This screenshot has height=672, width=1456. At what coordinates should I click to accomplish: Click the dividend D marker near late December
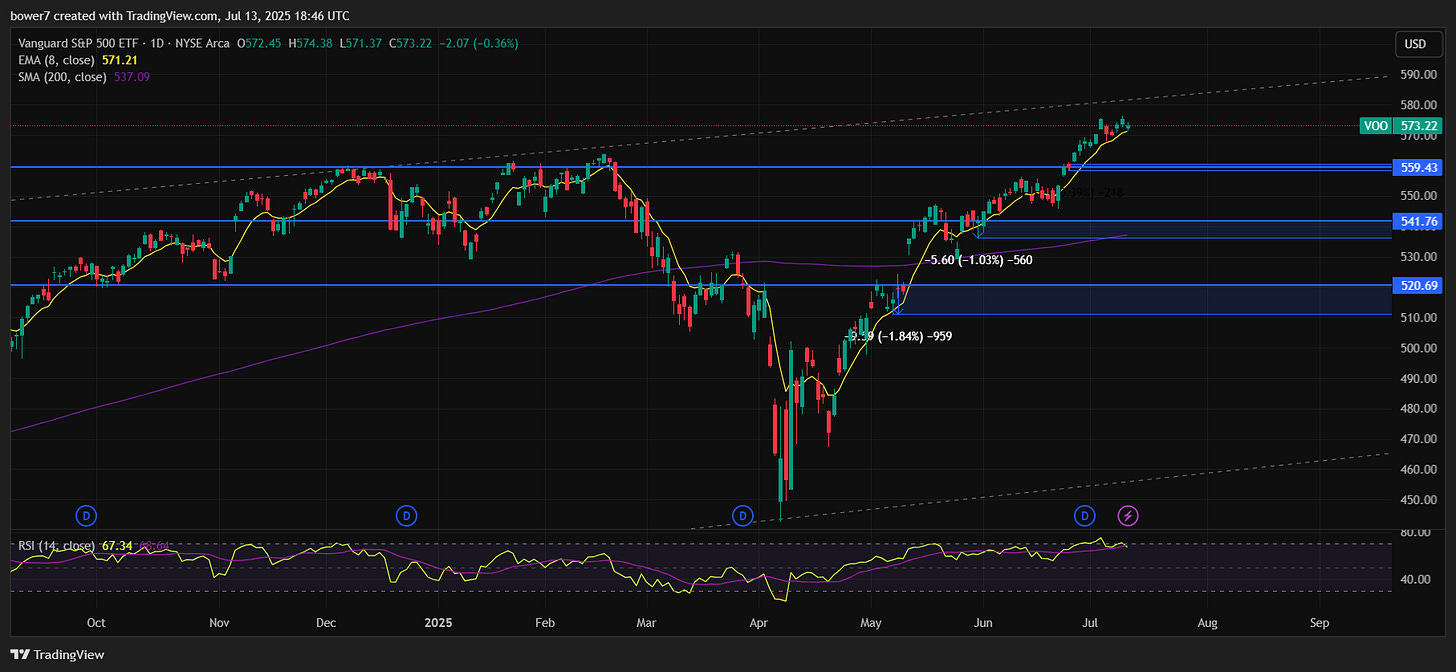[406, 516]
